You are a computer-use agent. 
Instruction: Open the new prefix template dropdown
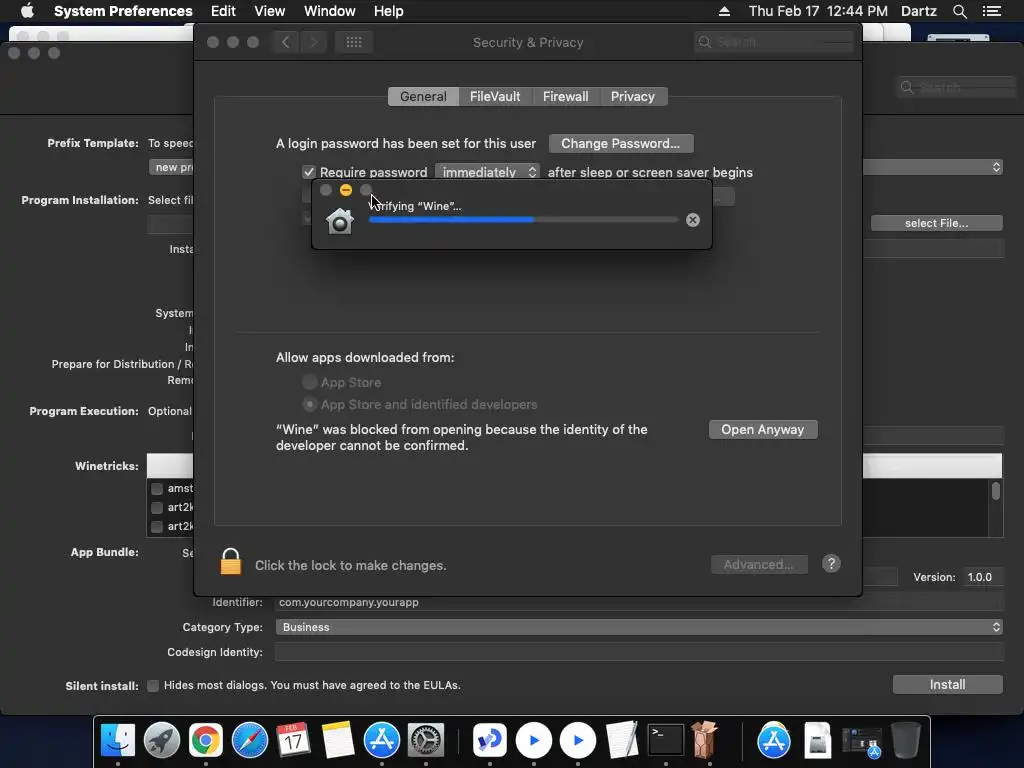tap(171, 167)
